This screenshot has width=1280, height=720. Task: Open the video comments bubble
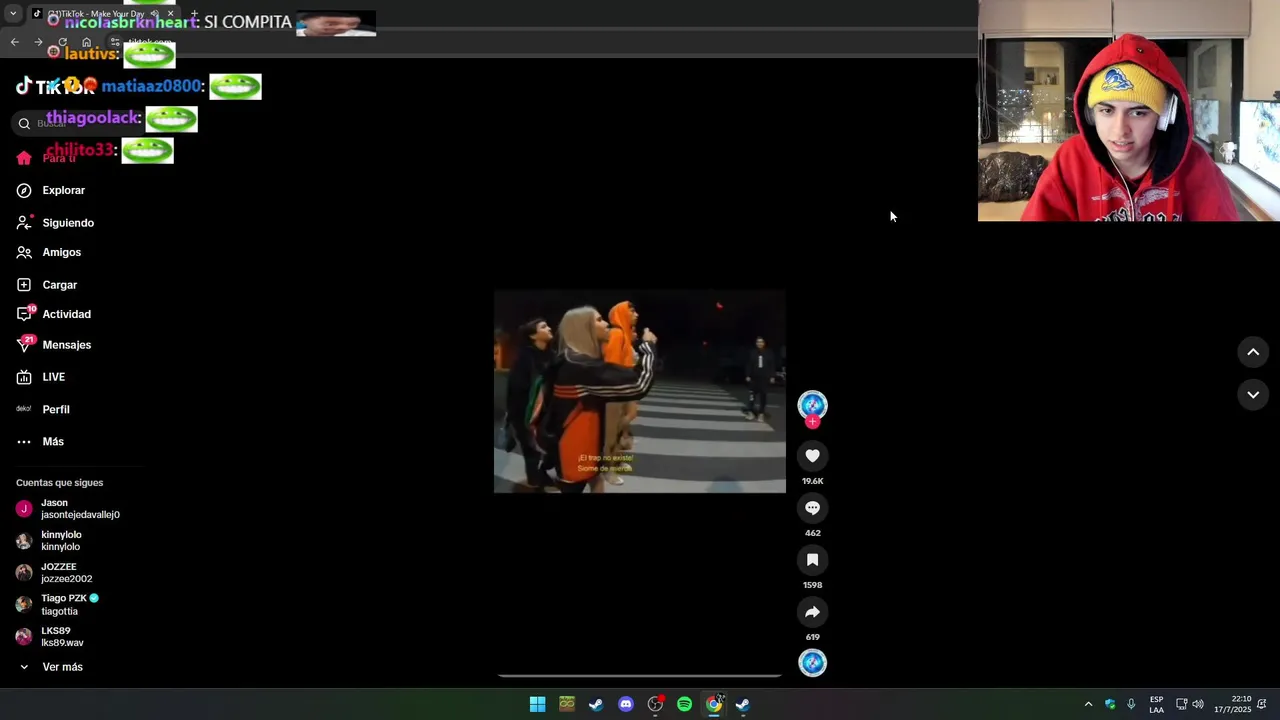point(812,508)
